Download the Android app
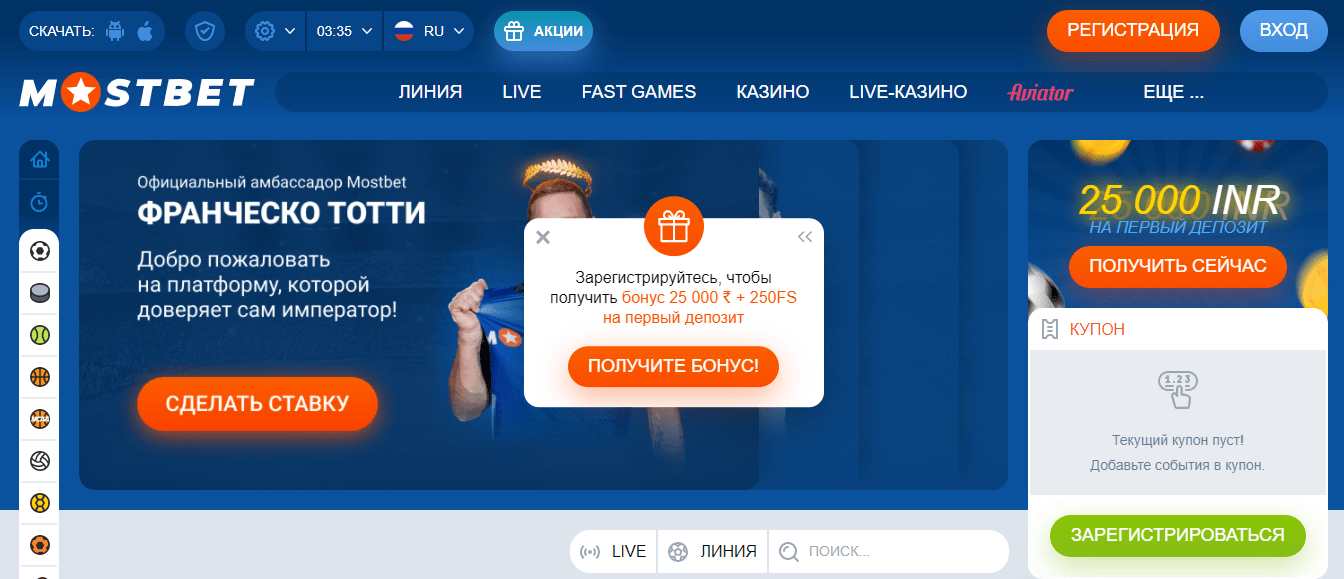Image resolution: width=1344 pixels, height=579 pixels. coord(115,31)
